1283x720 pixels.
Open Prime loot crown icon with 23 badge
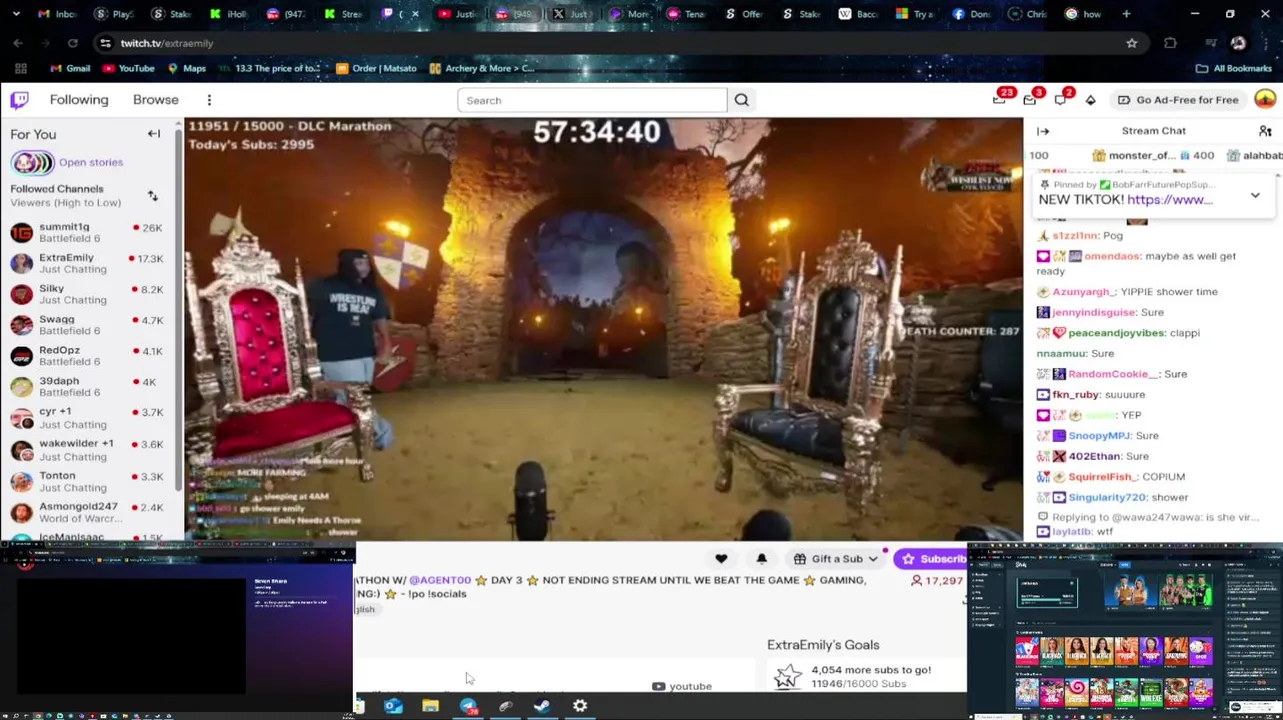pos(1000,99)
